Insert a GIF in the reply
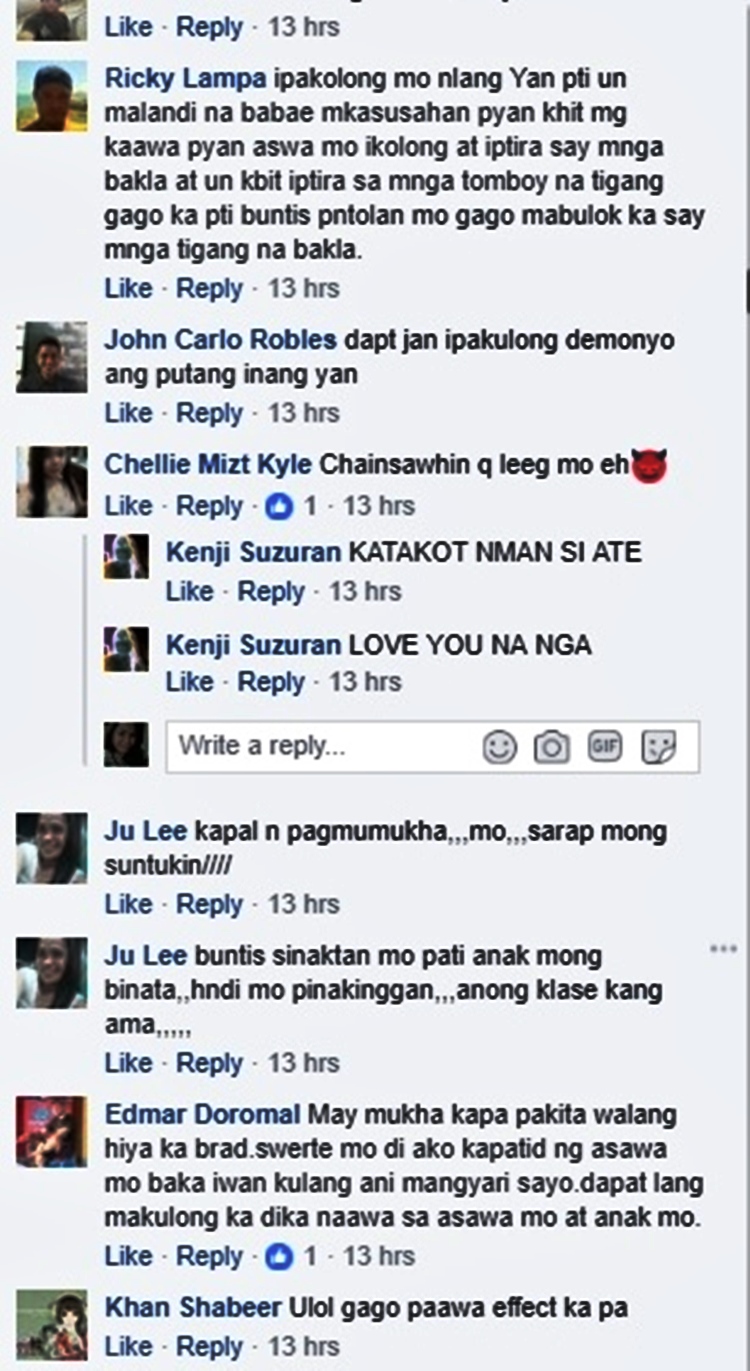Screen dimensions: 750x1371 [x=604, y=745]
